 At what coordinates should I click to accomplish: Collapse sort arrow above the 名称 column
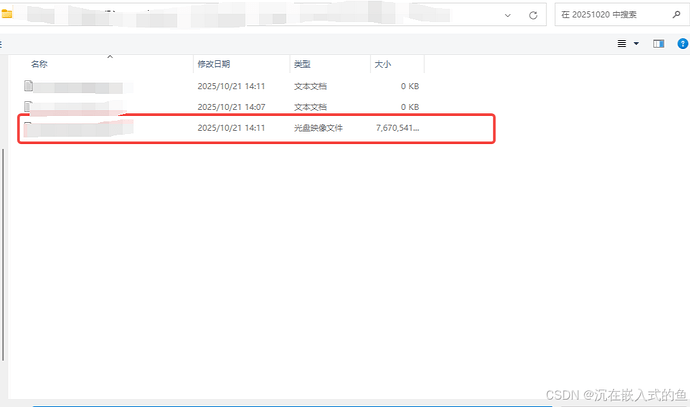point(108,56)
